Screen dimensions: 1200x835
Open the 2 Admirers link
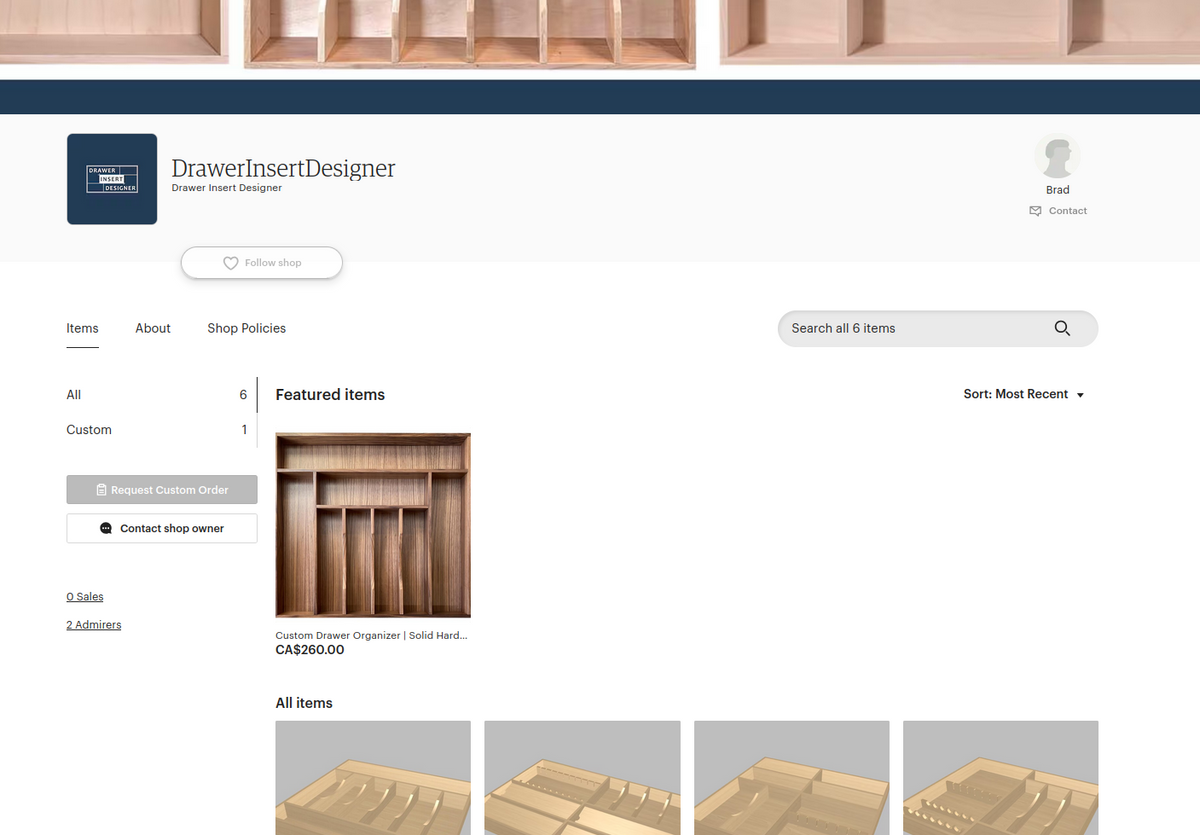point(93,624)
